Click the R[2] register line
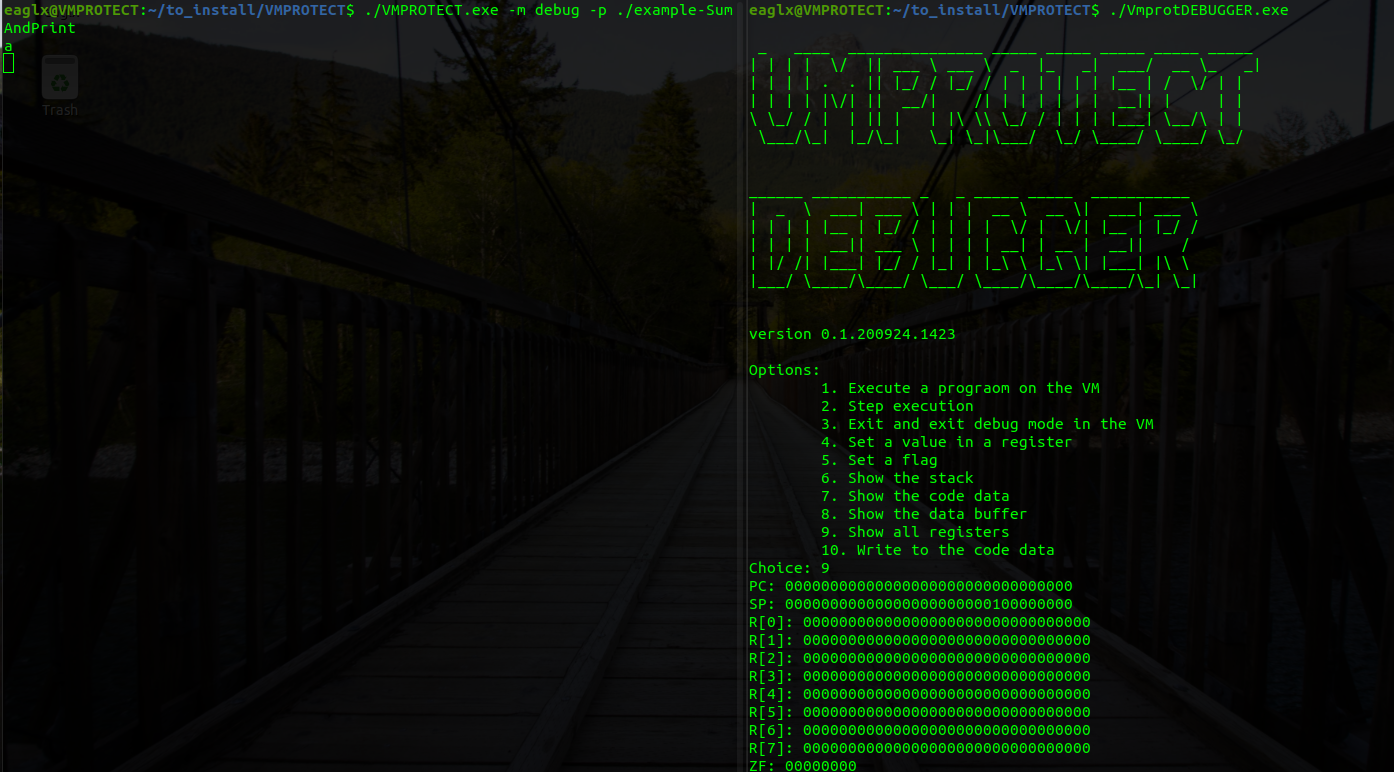The width and height of the screenshot is (1394, 772). point(919,658)
